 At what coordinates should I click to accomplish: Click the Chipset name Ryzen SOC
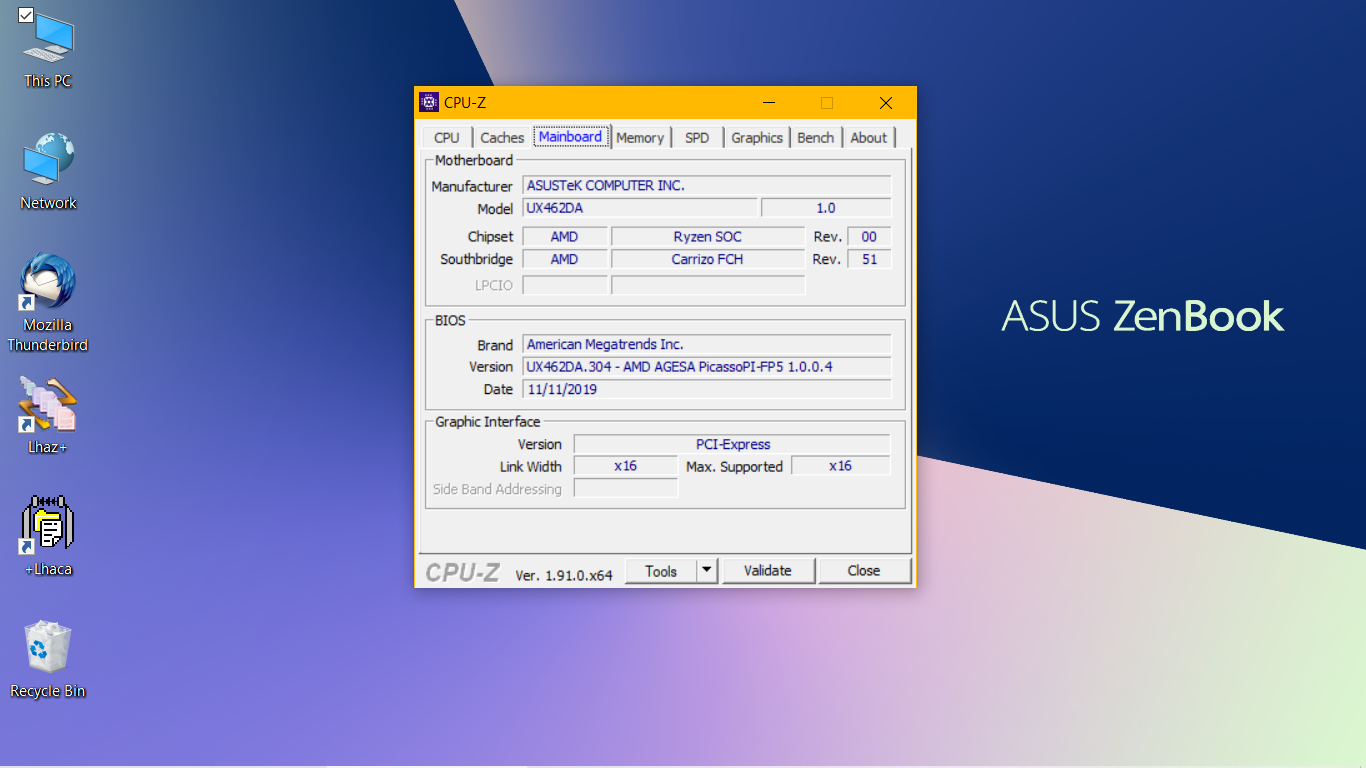708,237
